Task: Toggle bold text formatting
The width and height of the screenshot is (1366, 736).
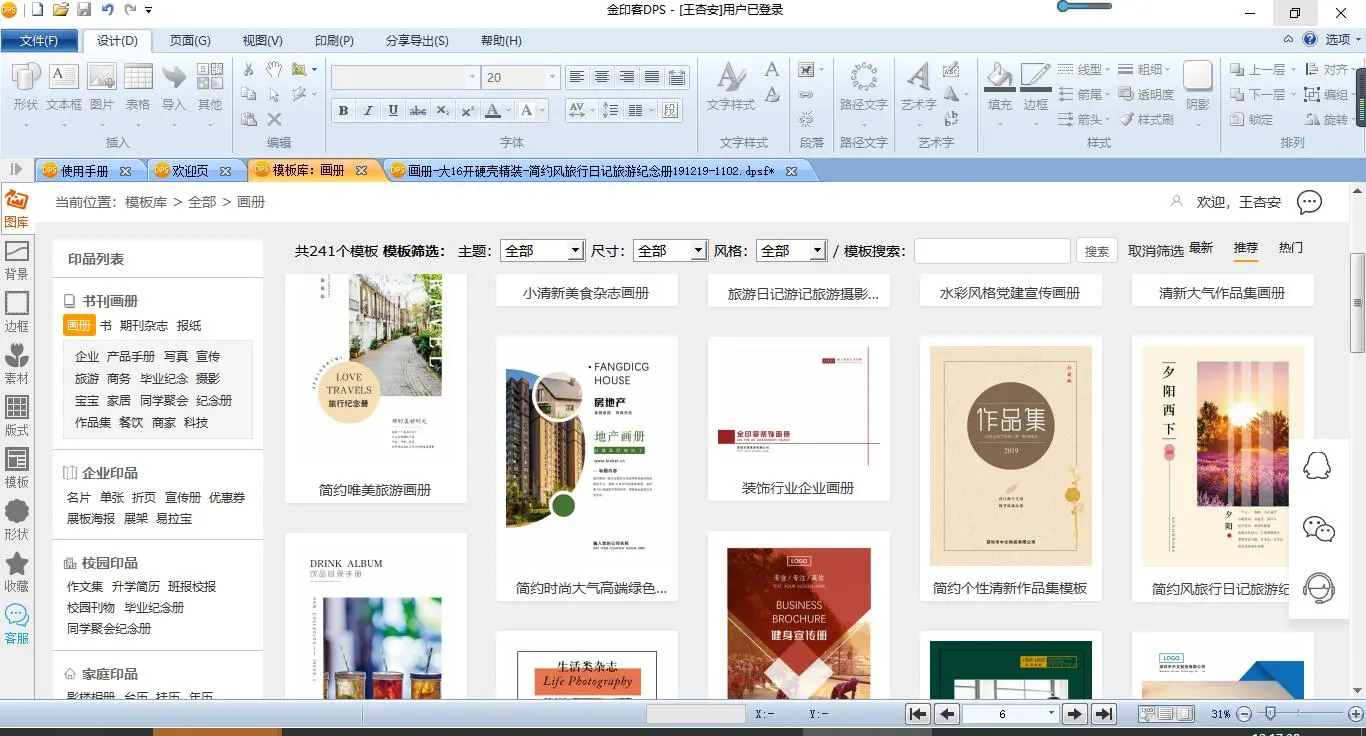Action: (x=343, y=110)
